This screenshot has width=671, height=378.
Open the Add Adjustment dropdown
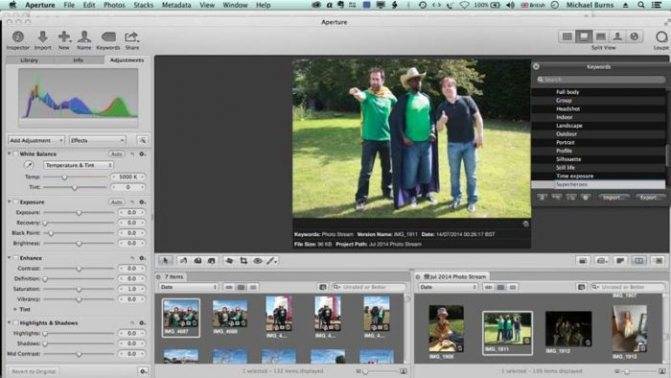36,140
